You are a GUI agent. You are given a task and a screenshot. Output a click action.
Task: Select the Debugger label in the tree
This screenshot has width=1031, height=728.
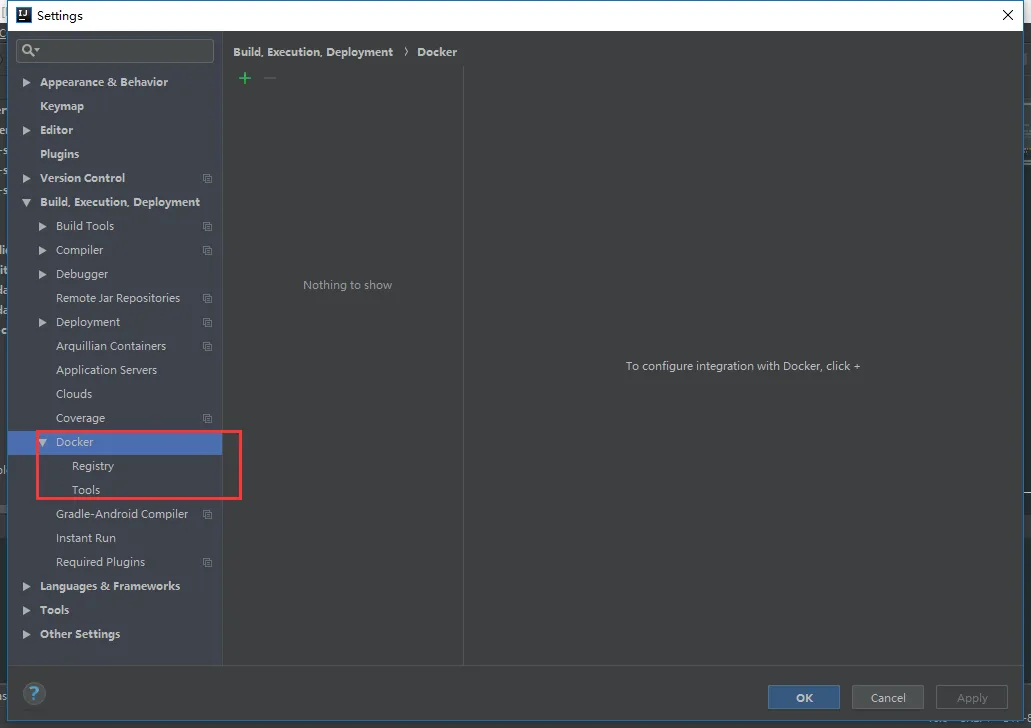[82, 274]
